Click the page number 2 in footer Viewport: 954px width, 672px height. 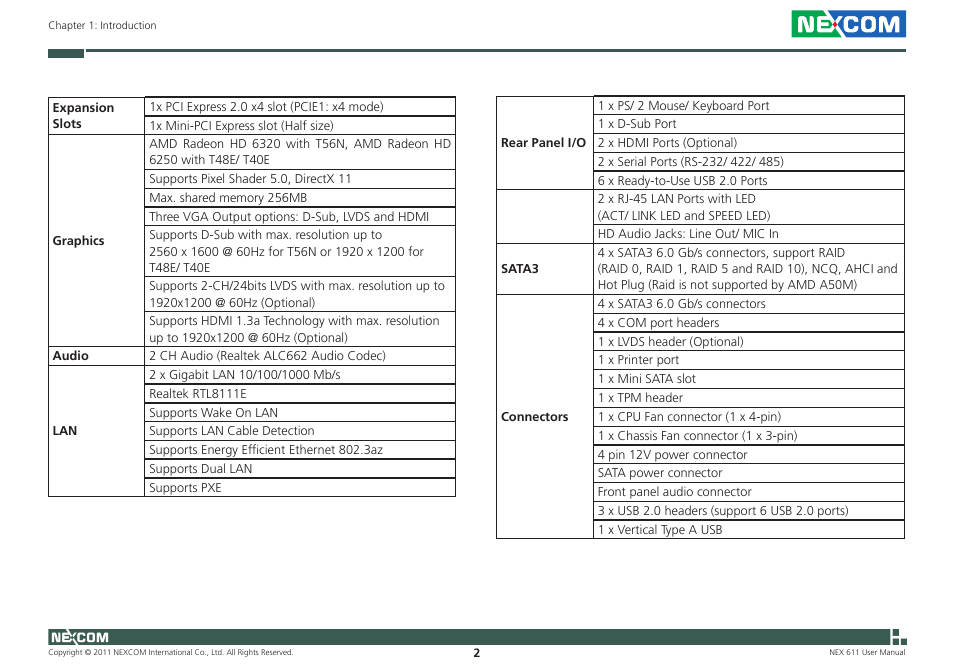[x=476, y=653]
